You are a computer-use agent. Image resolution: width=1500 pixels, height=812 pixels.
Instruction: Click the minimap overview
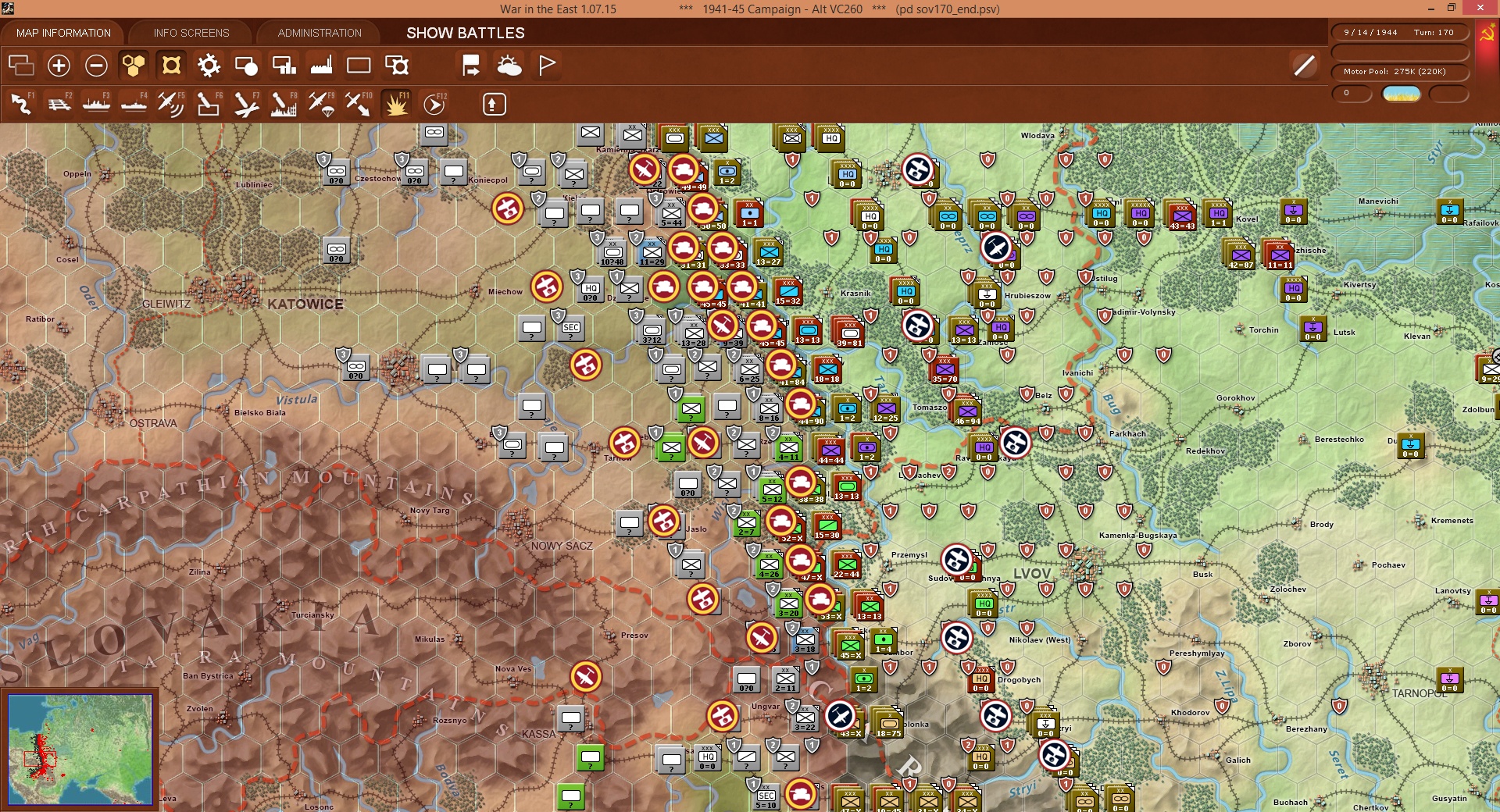(x=80, y=750)
